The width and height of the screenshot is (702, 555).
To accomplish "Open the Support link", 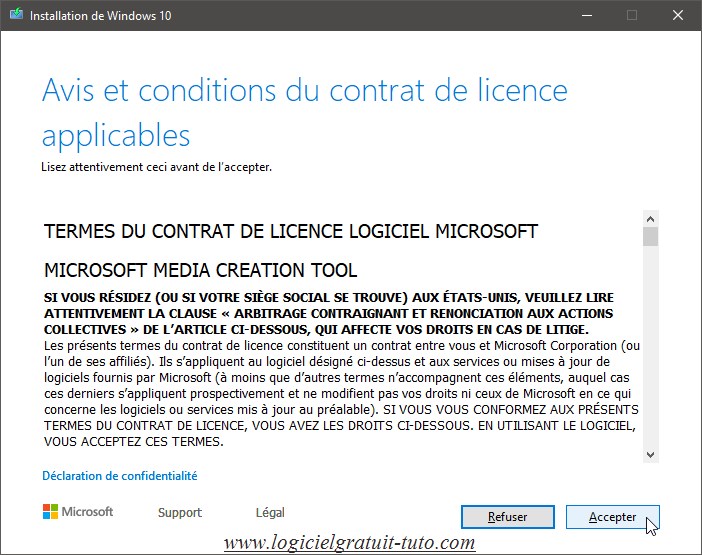I will pyautogui.click(x=180, y=512).
